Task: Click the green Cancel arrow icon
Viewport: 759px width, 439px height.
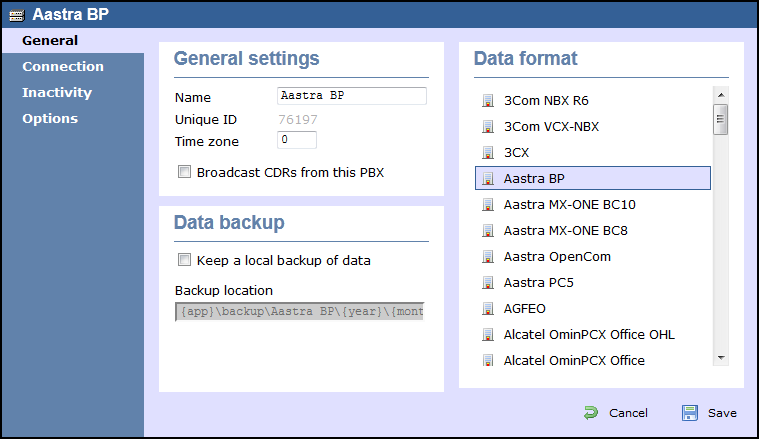Action: pyautogui.click(x=591, y=413)
